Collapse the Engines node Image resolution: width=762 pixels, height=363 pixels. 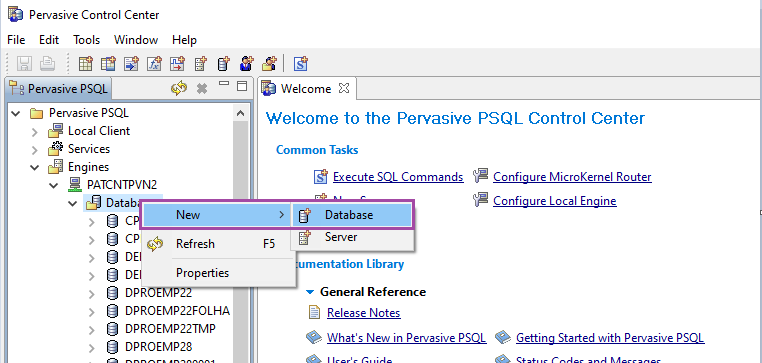point(35,167)
